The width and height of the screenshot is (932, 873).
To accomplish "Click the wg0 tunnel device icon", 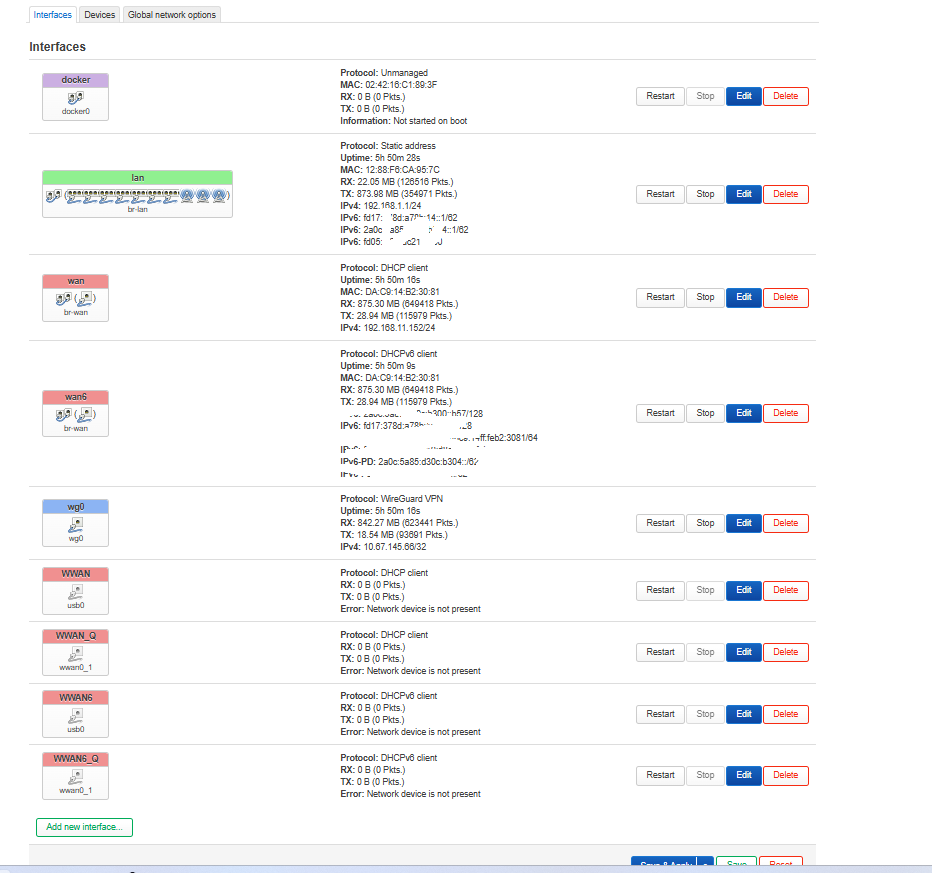I will click(x=75, y=524).
